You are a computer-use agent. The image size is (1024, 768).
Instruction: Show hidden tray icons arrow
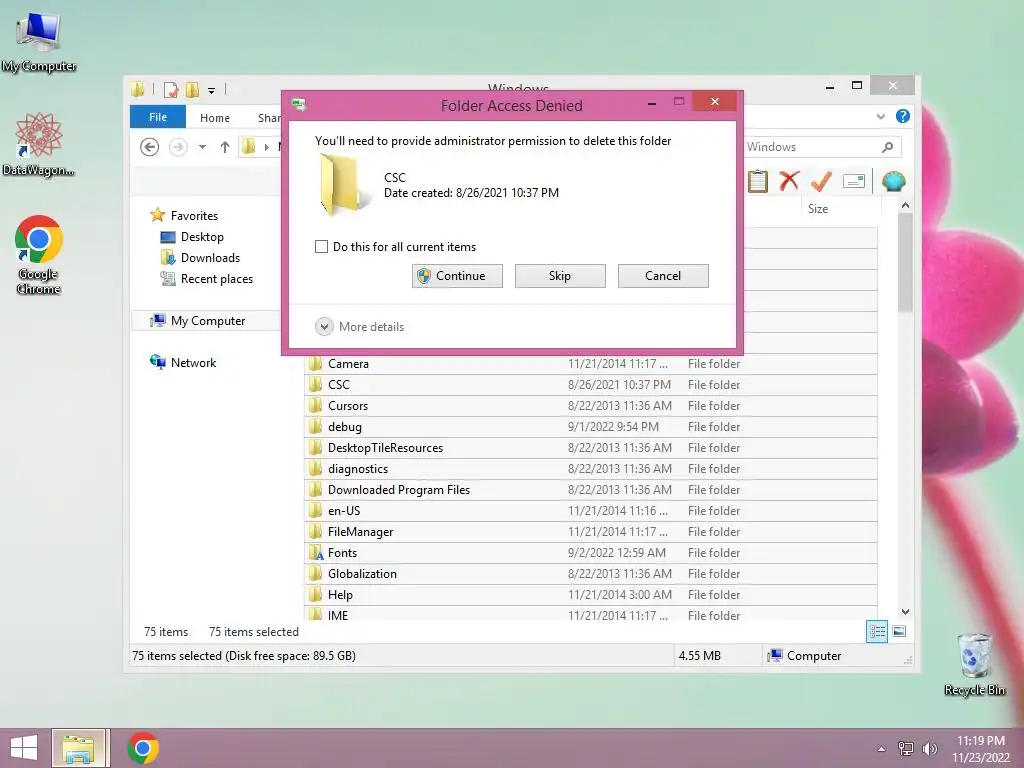(881, 749)
